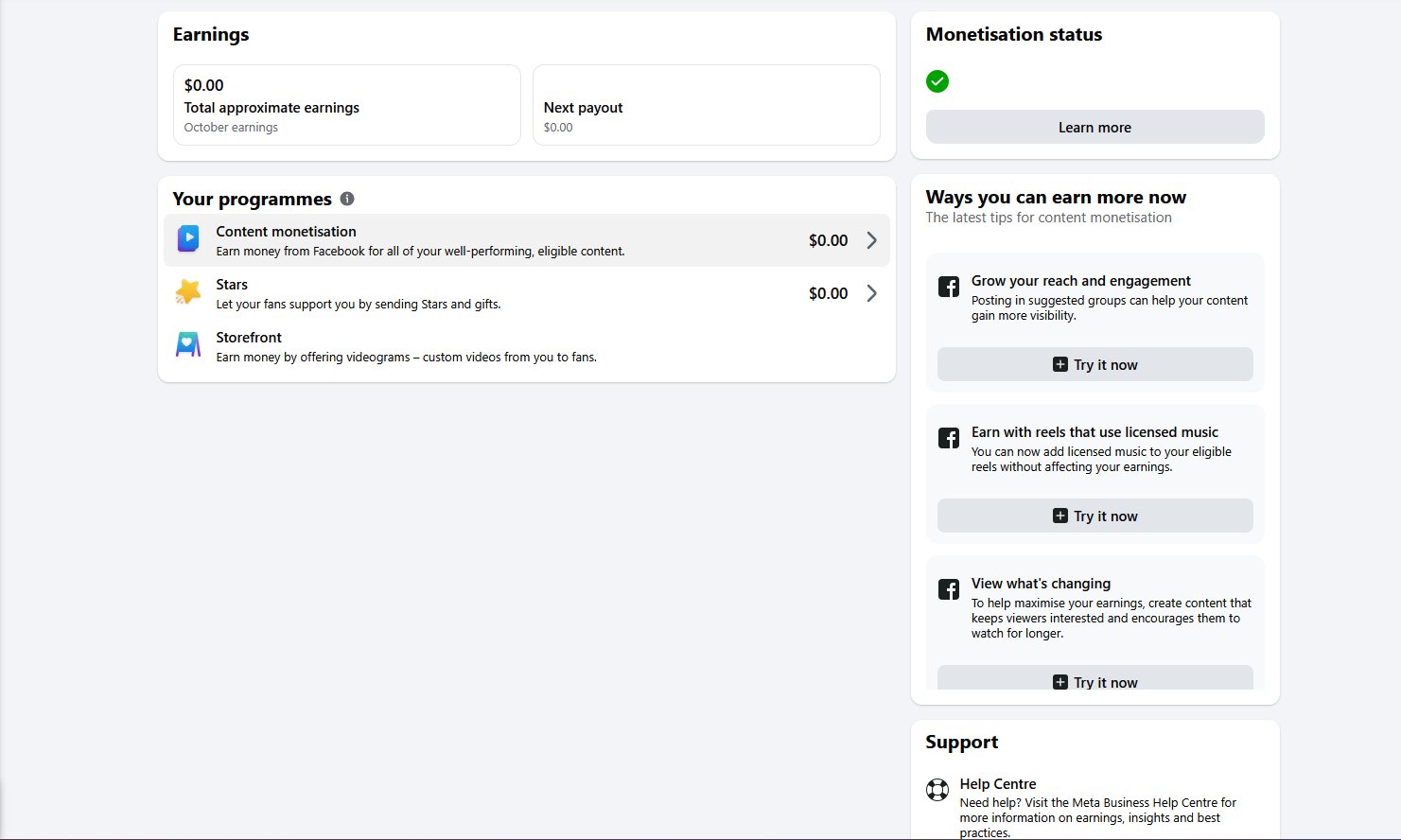The image size is (1401, 840).
Task: Expand Content monetisation with its chevron arrow
Action: tap(872, 240)
